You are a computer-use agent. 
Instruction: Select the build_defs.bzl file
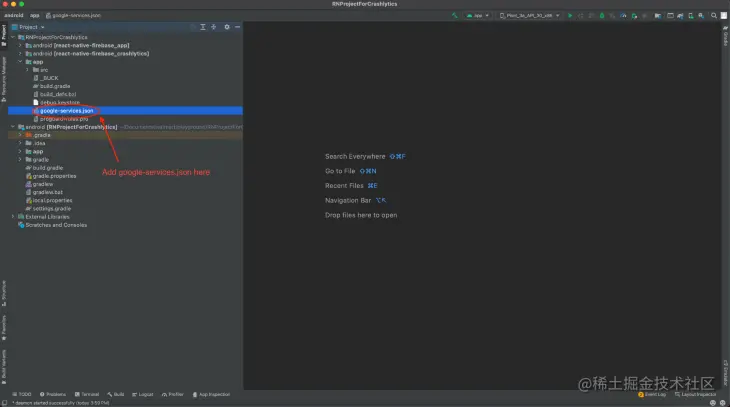pyautogui.click(x=54, y=94)
